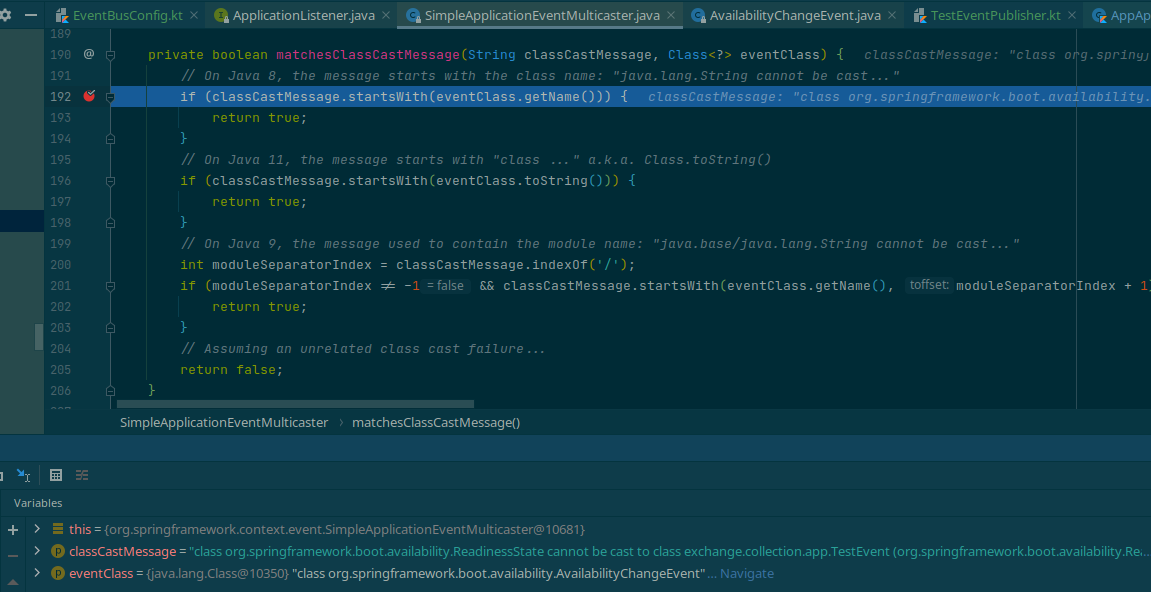
Task: Click the method name matchesClassCastMessage on line 190
Action: click(367, 54)
